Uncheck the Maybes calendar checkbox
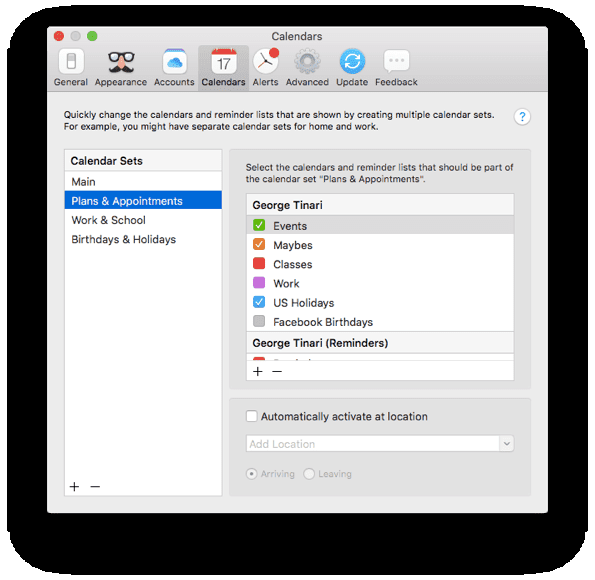The width and height of the screenshot is (595, 580). click(259, 244)
